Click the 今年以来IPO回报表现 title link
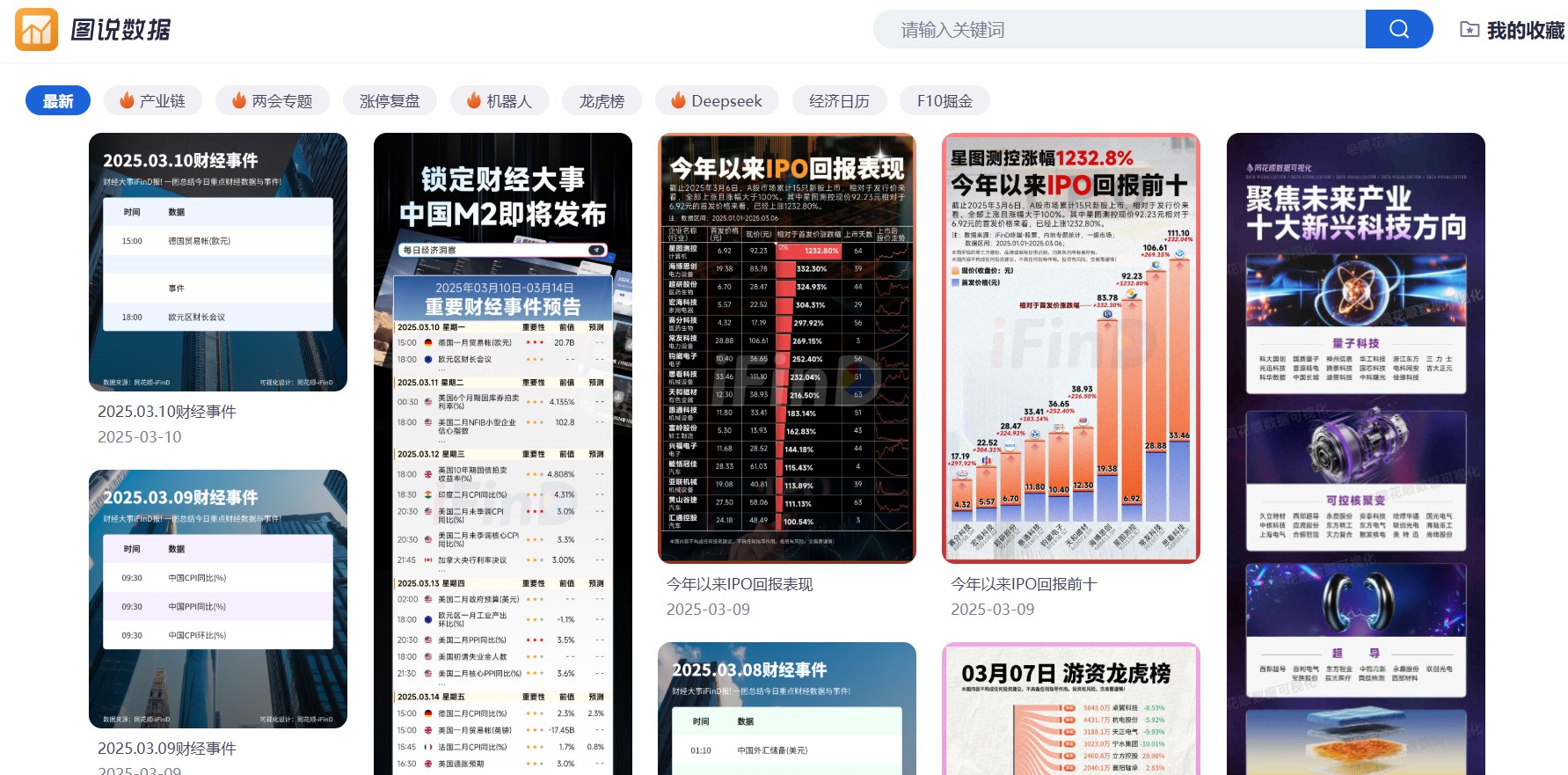Screen dimensions: 1568x775 (740, 584)
